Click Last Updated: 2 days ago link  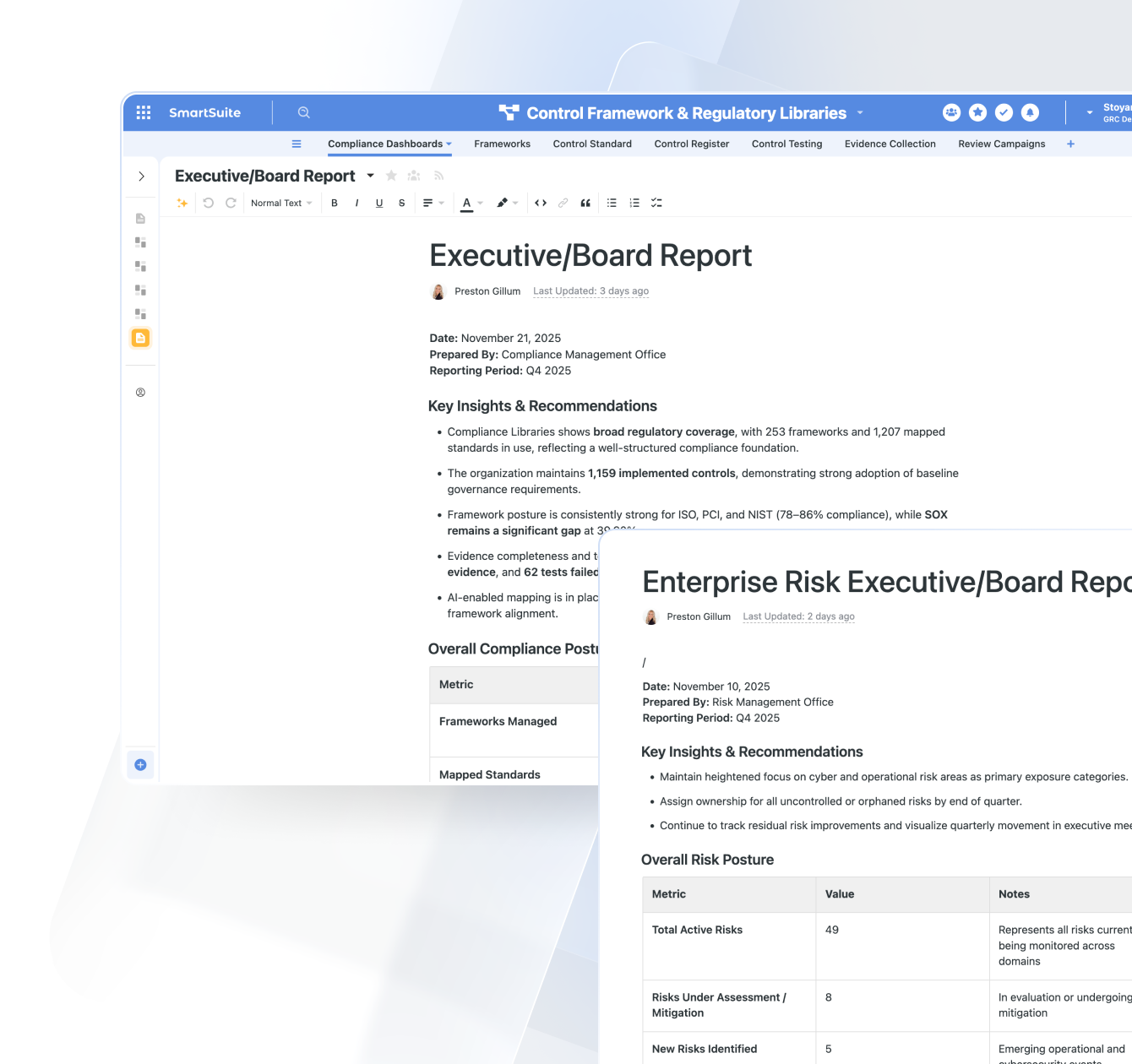click(798, 616)
